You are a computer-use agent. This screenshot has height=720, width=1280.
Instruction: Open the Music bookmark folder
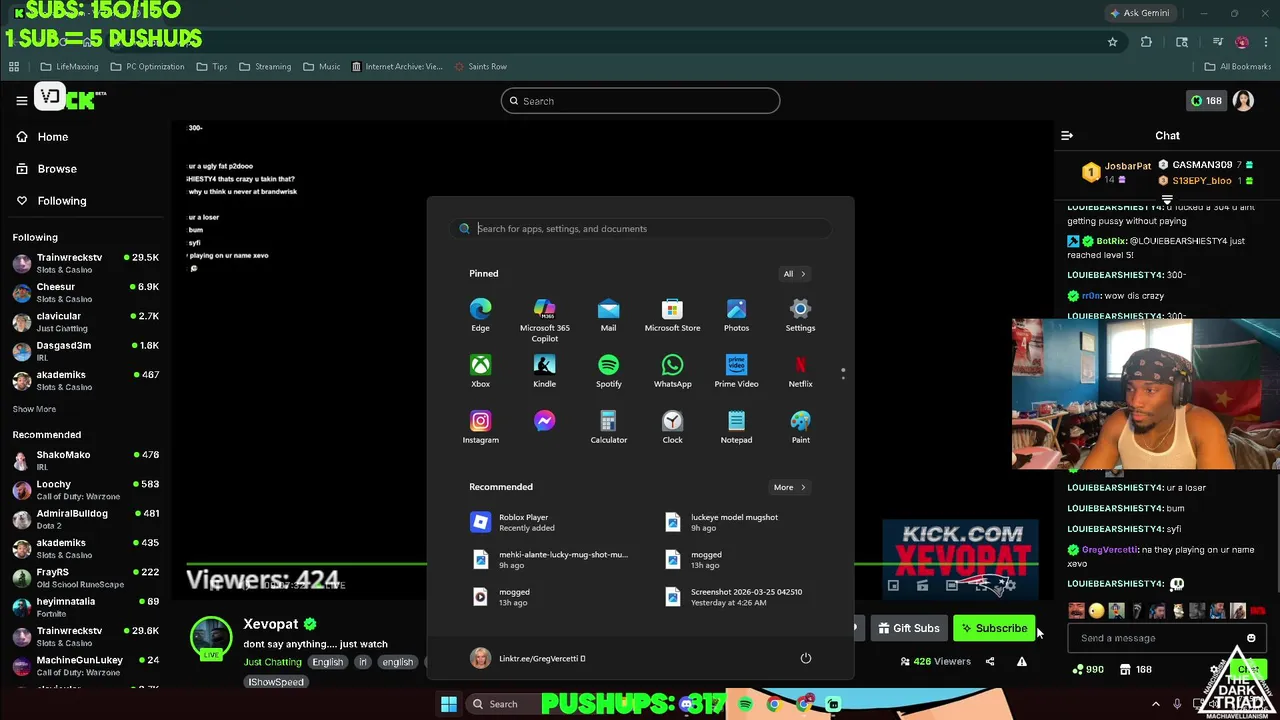(x=321, y=67)
